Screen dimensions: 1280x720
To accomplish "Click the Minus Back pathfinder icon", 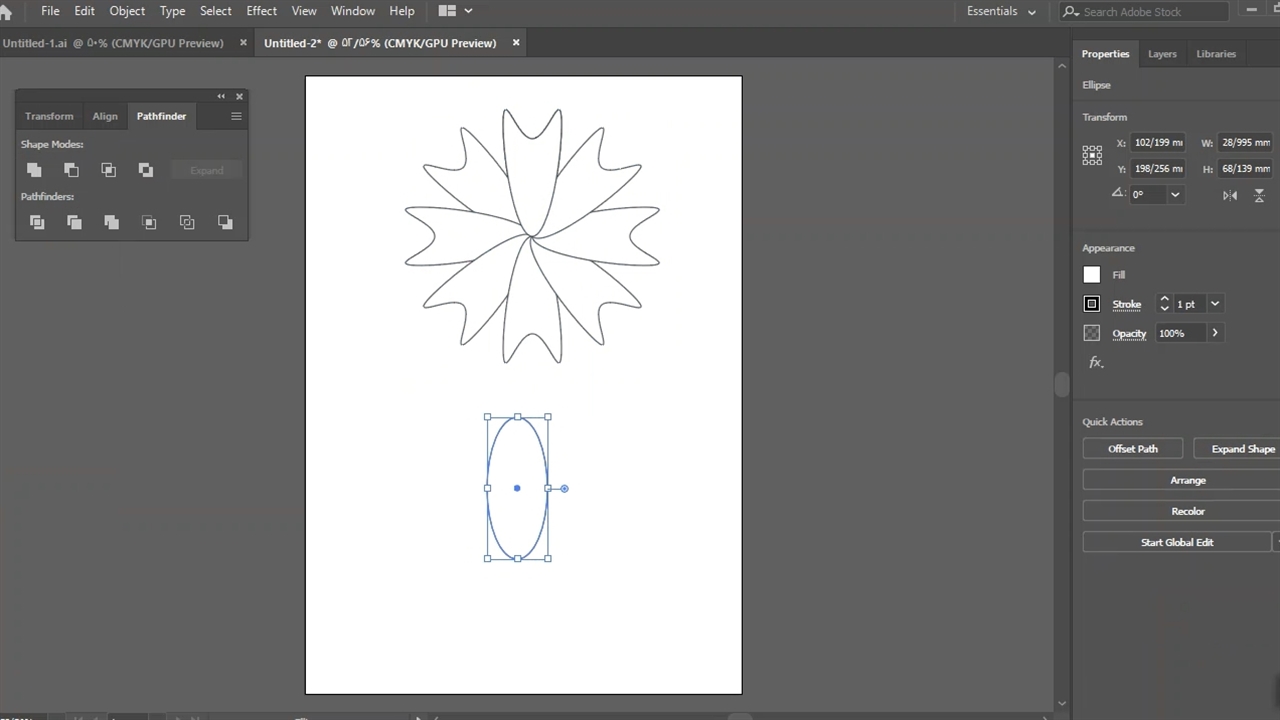I will pyautogui.click(x=225, y=222).
